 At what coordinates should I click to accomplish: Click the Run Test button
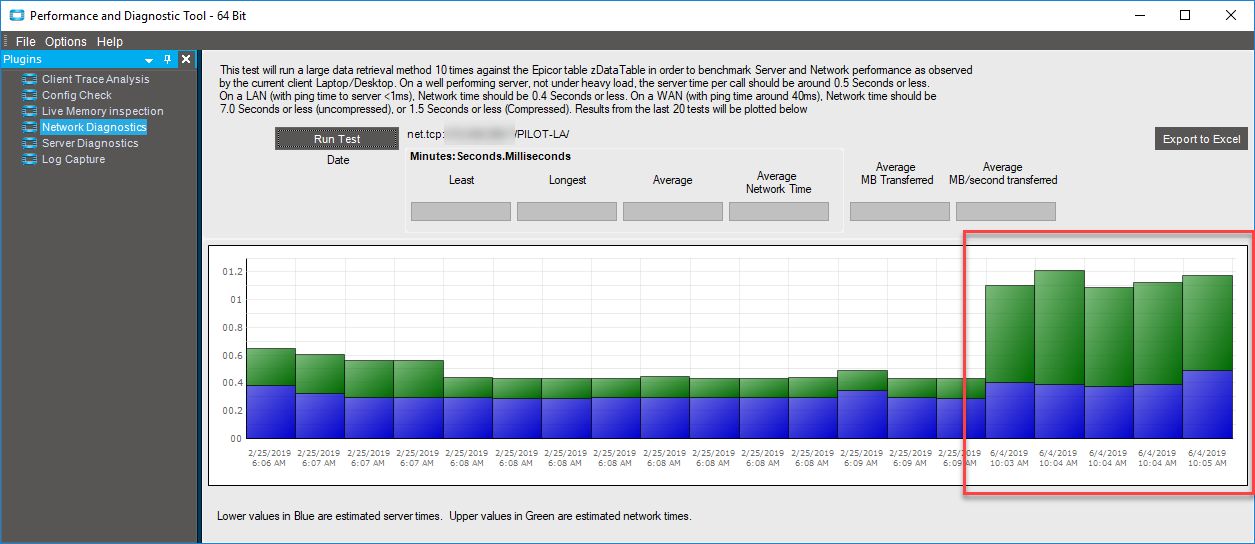click(x=338, y=139)
